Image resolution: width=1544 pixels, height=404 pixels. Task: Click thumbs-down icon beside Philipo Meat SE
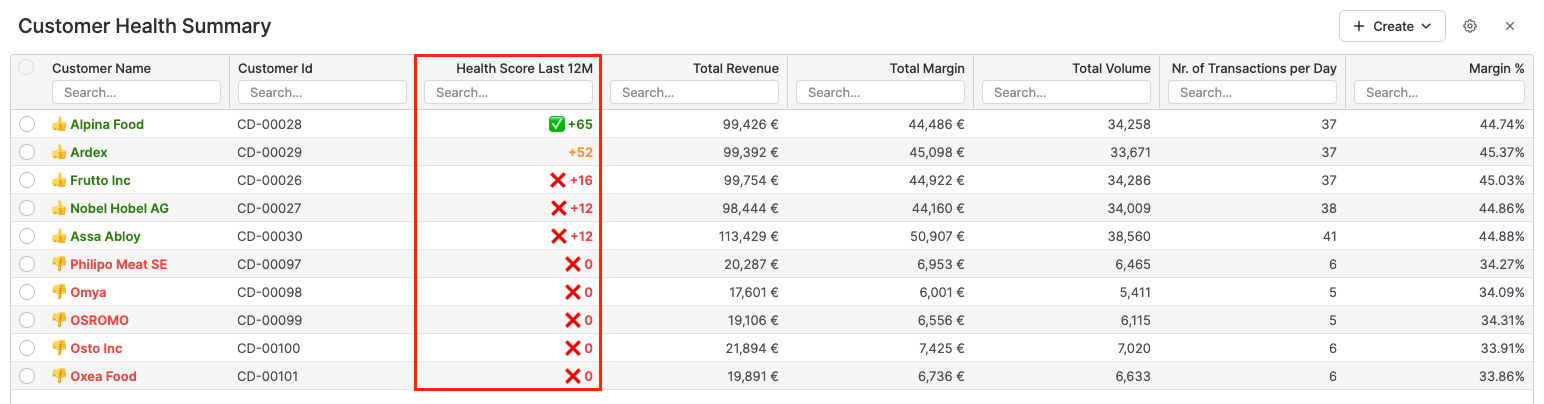59,265
